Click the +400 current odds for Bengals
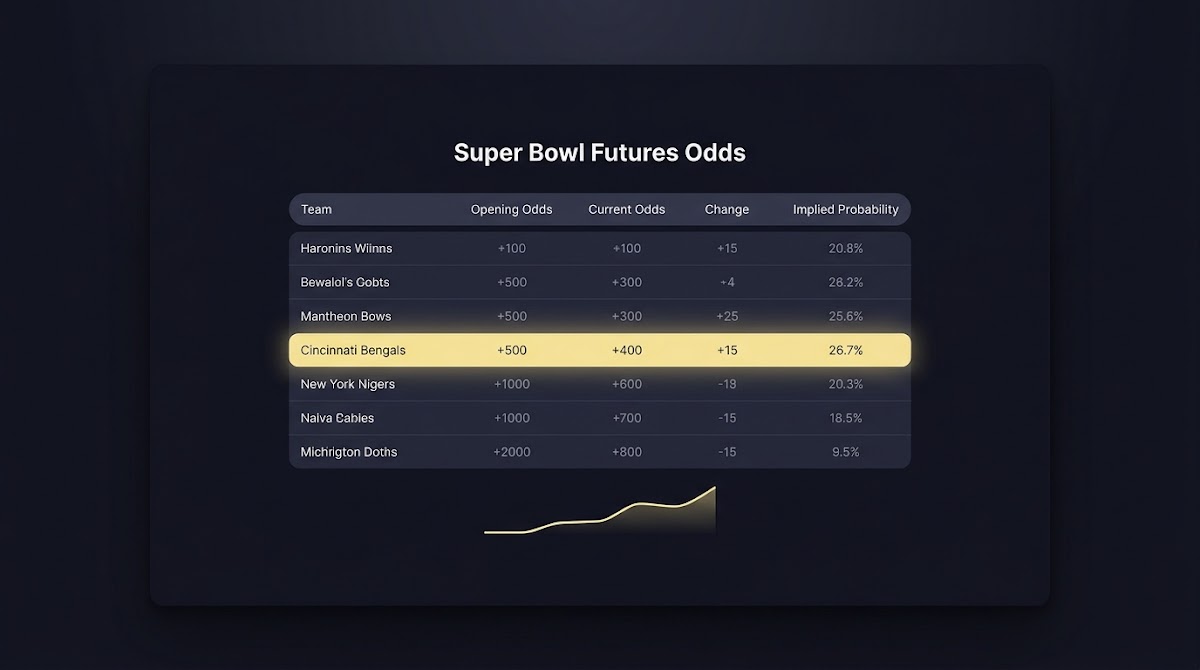The image size is (1200, 670). (x=627, y=350)
